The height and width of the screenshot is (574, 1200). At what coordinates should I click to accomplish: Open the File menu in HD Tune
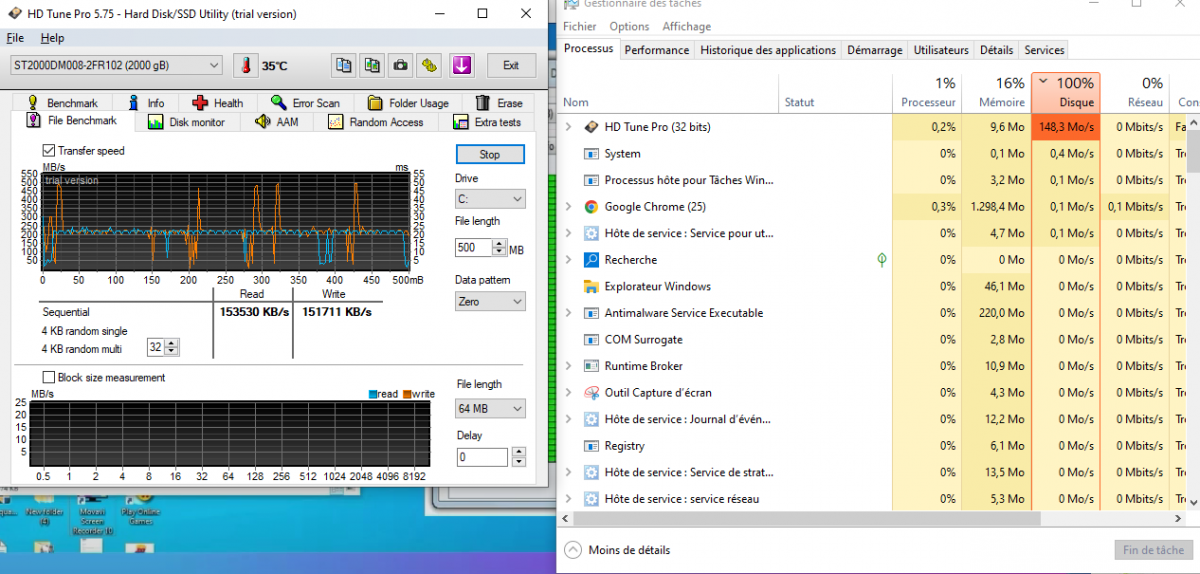pos(15,38)
